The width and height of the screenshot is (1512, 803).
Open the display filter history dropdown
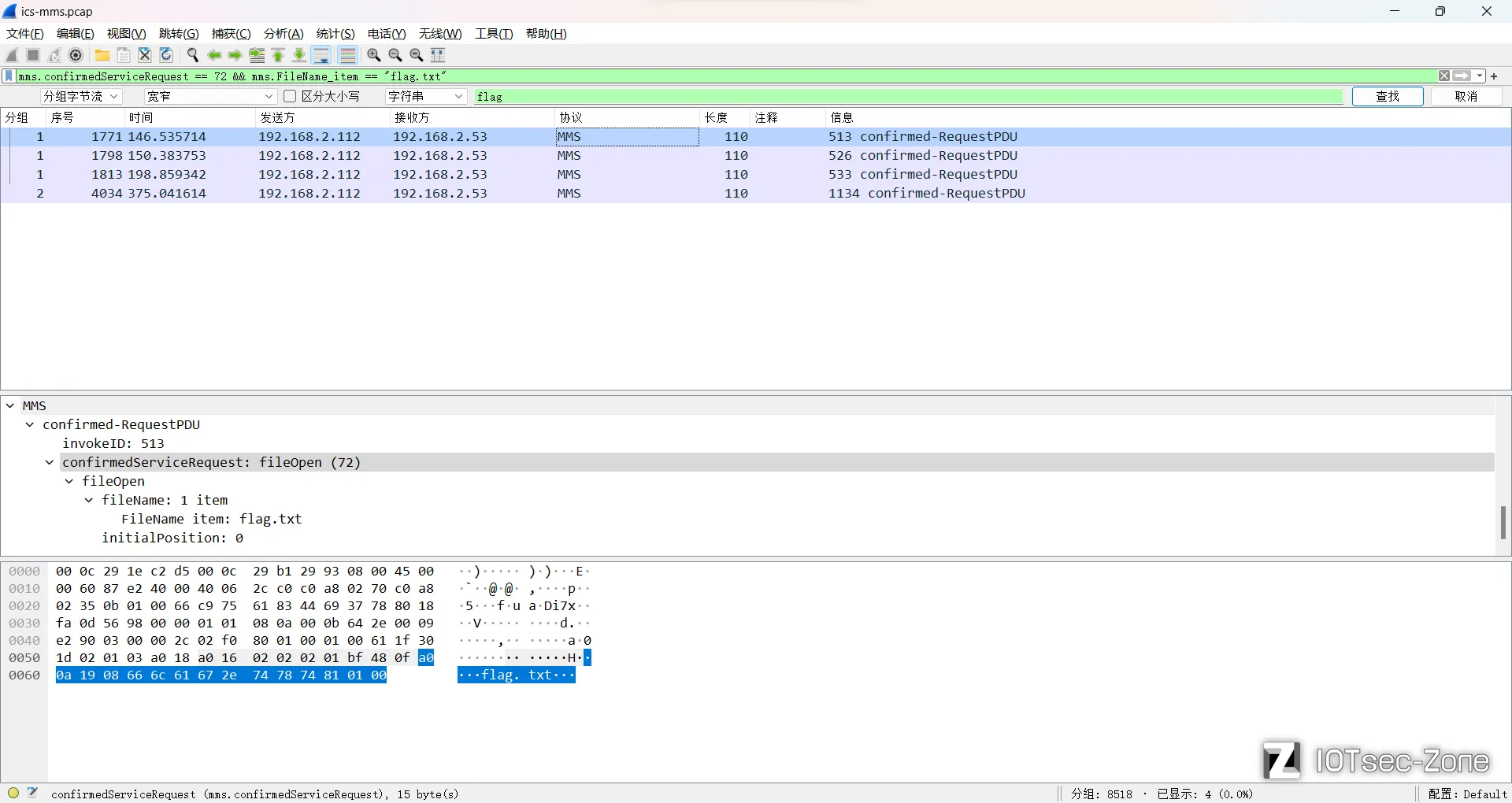pyautogui.click(x=1480, y=76)
